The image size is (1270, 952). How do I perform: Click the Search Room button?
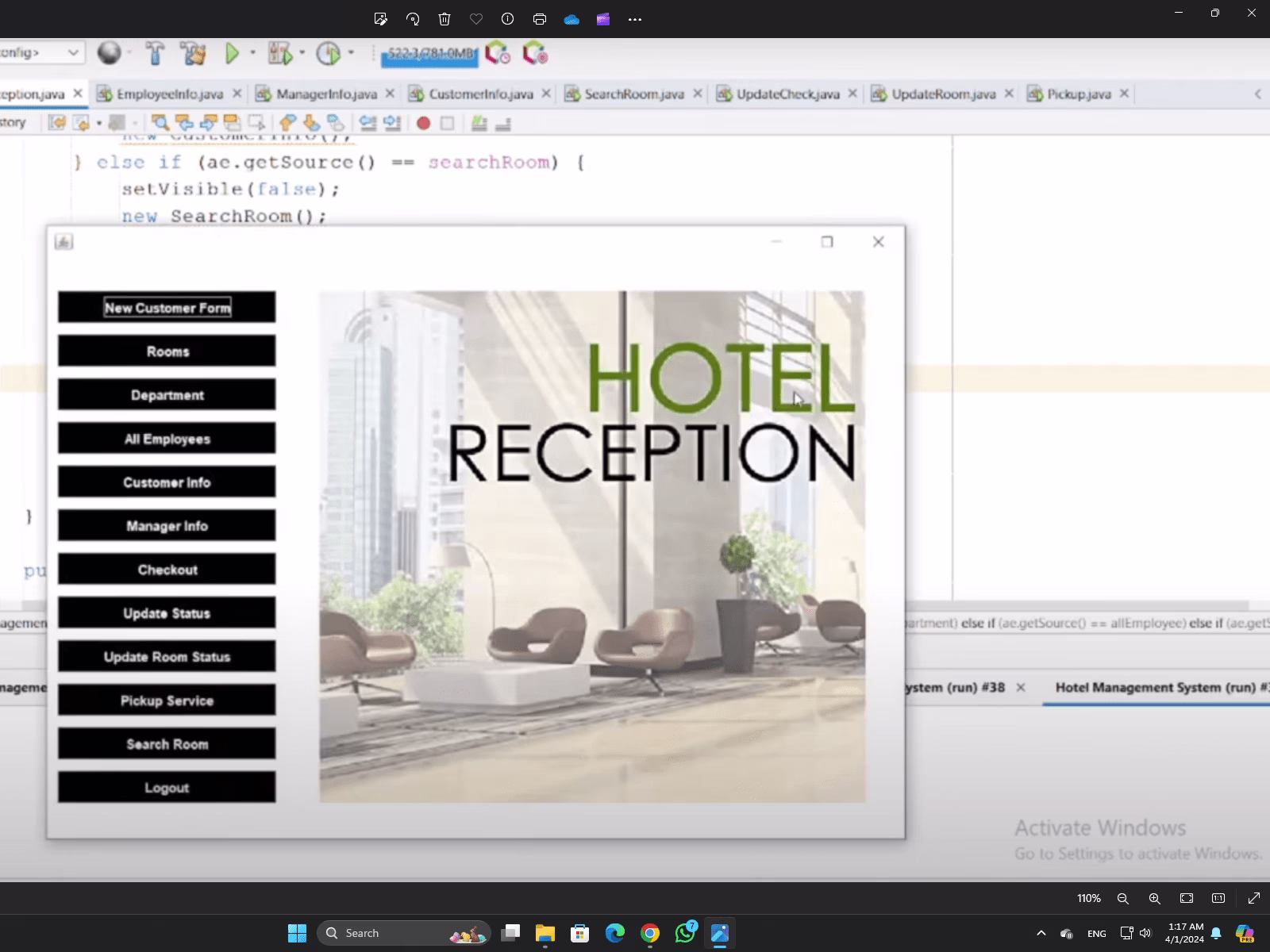167,743
